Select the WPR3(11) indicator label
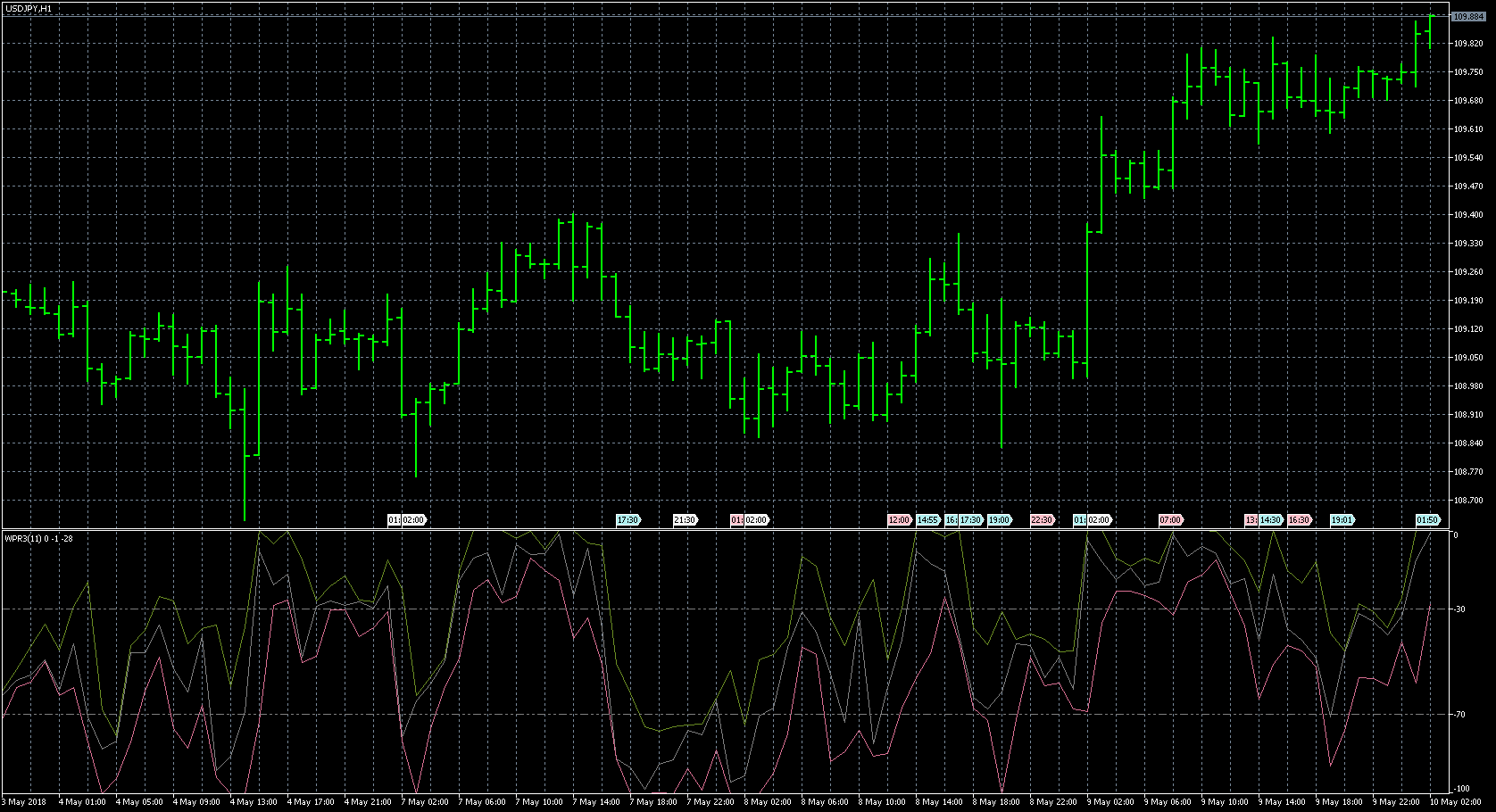The image size is (1496, 812). point(38,538)
